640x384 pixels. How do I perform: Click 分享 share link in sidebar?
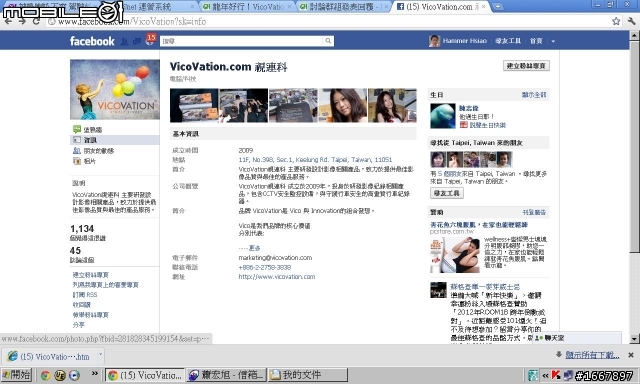[x=78, y=325]
